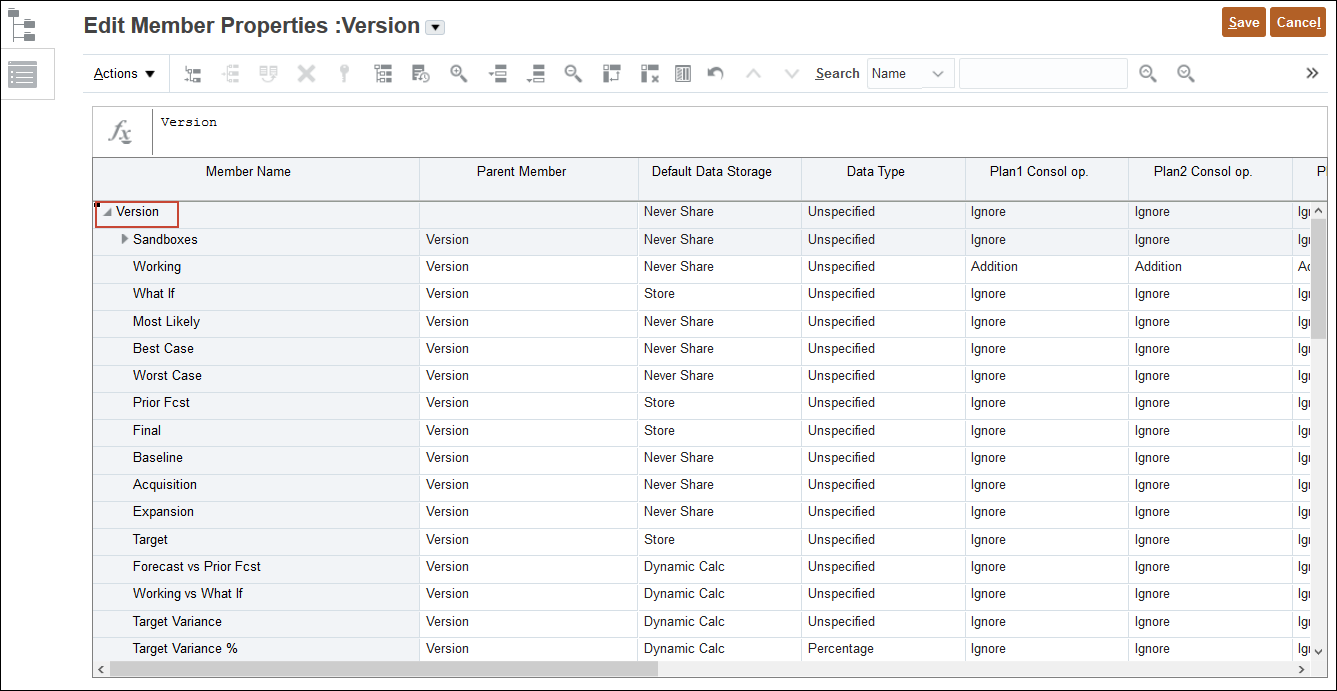Click the Zoom In magnifier toolbar icon
Viewport: 1337px width, 691px height.
click(x=459, y=73)
